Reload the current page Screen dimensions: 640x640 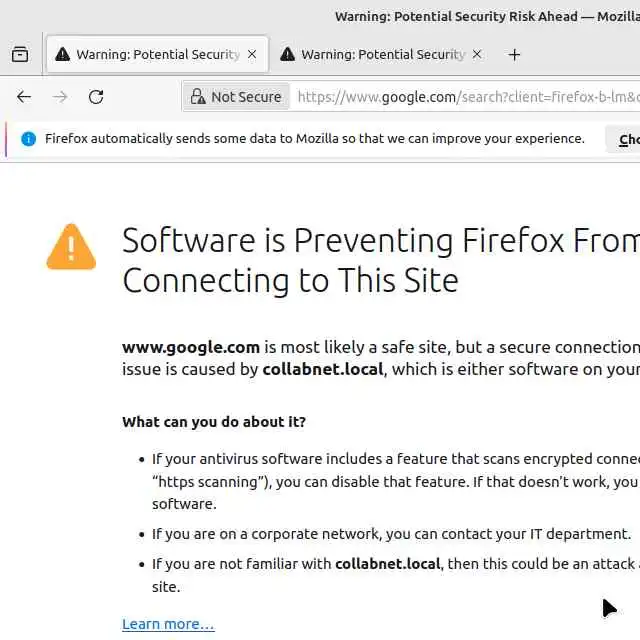click(x=96, y=97)
